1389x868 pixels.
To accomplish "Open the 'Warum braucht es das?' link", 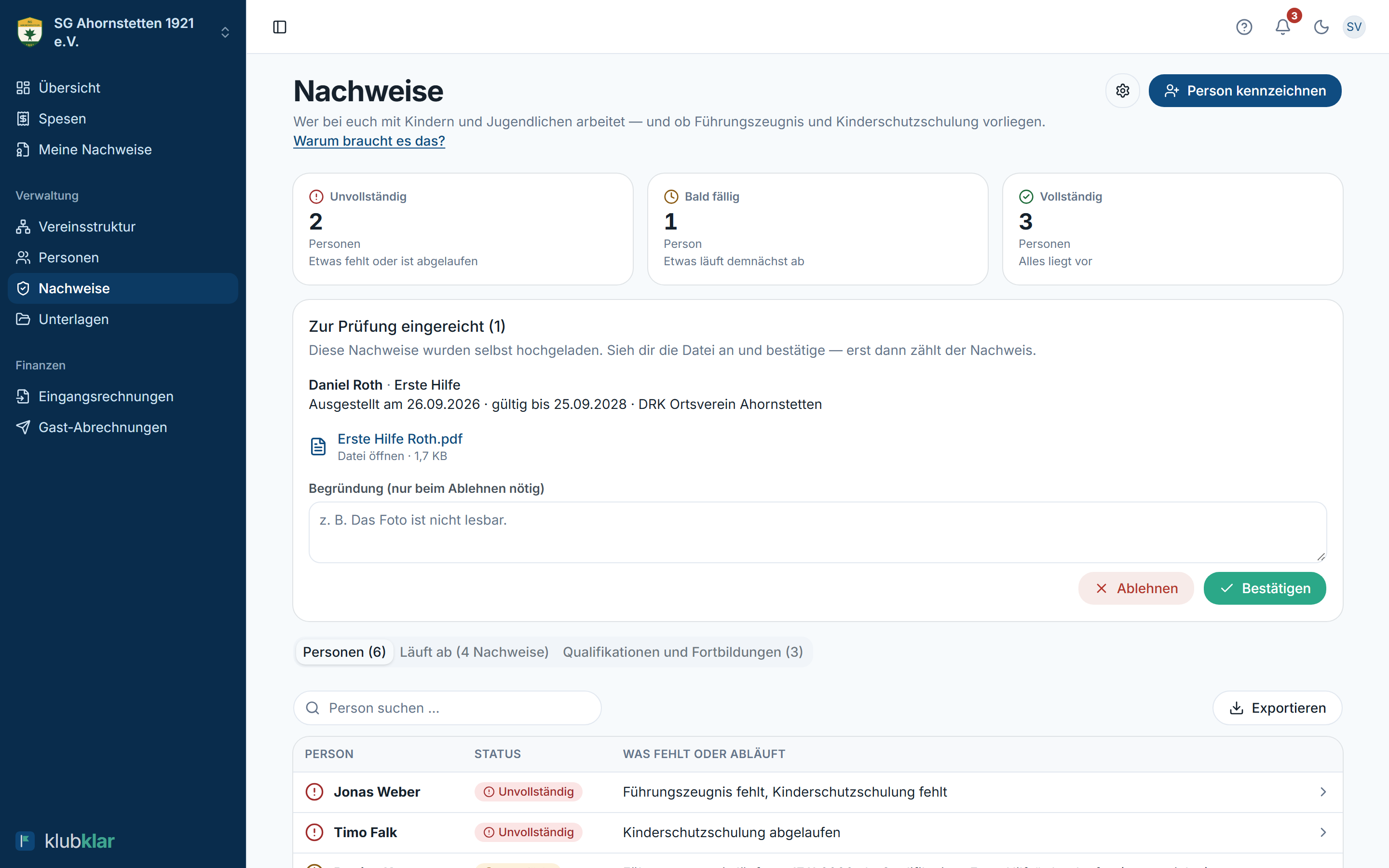I will [x=369, y=141].
